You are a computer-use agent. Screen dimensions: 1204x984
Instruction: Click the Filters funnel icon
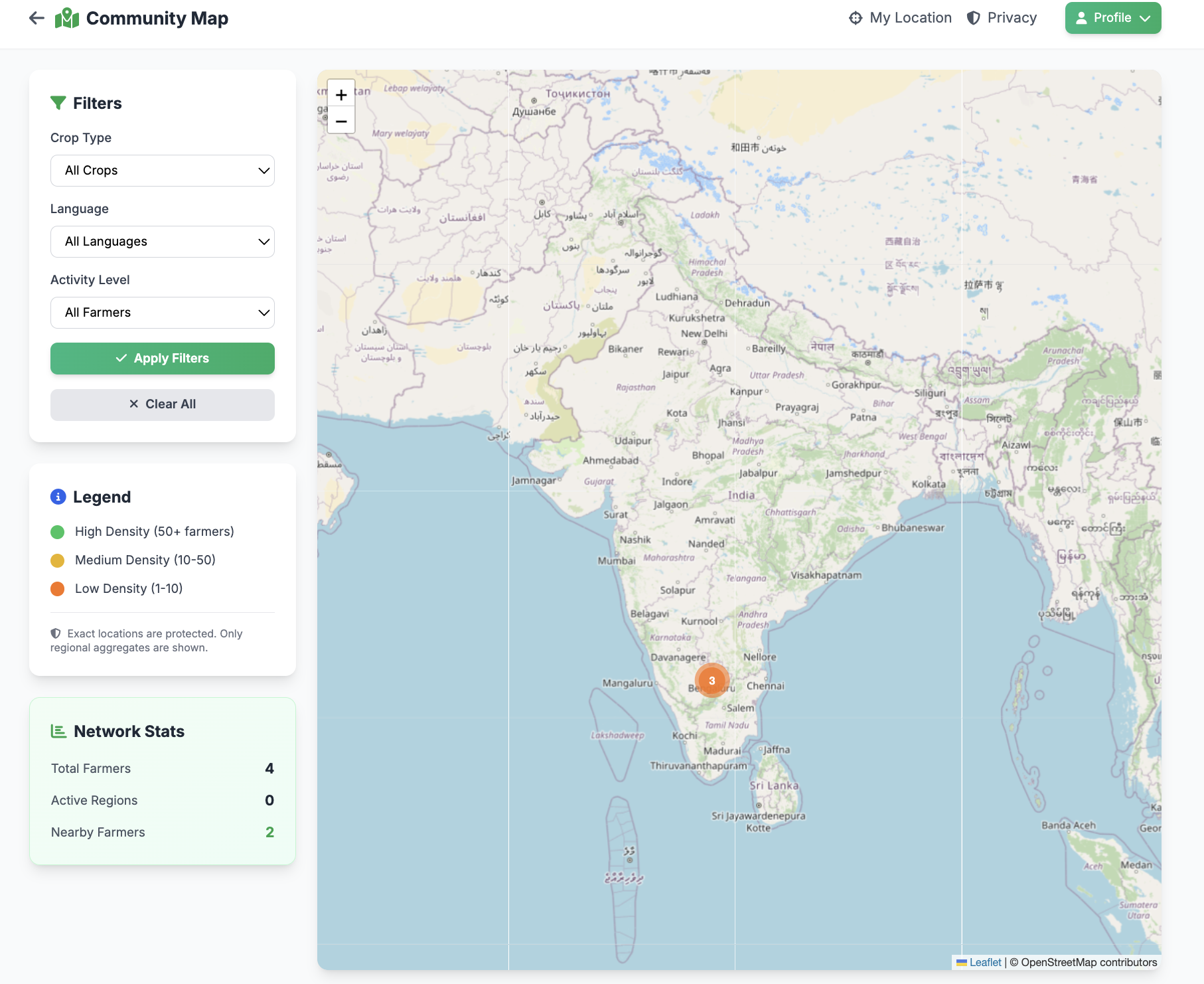[58, 103]
